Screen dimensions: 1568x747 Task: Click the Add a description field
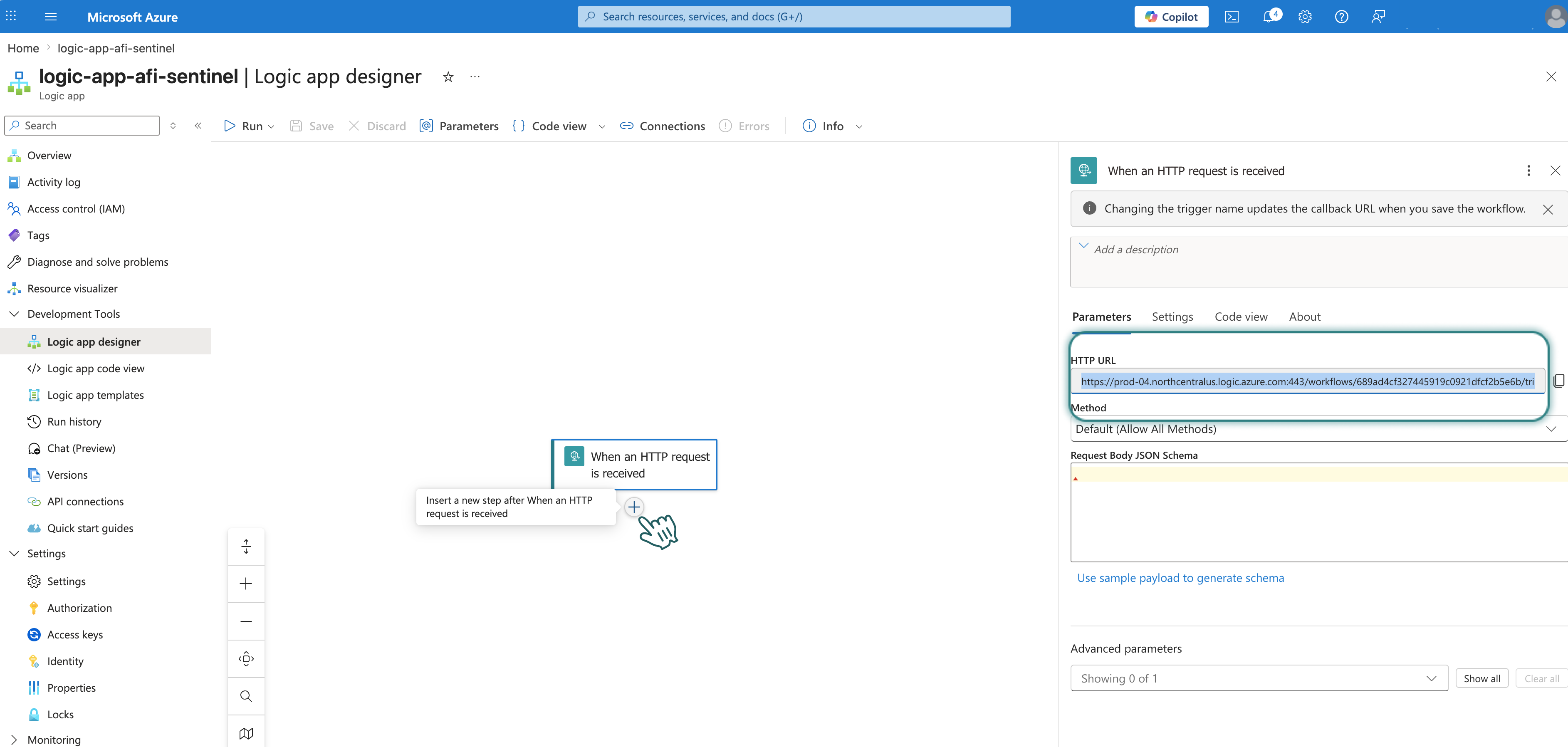coord(1318,262)
